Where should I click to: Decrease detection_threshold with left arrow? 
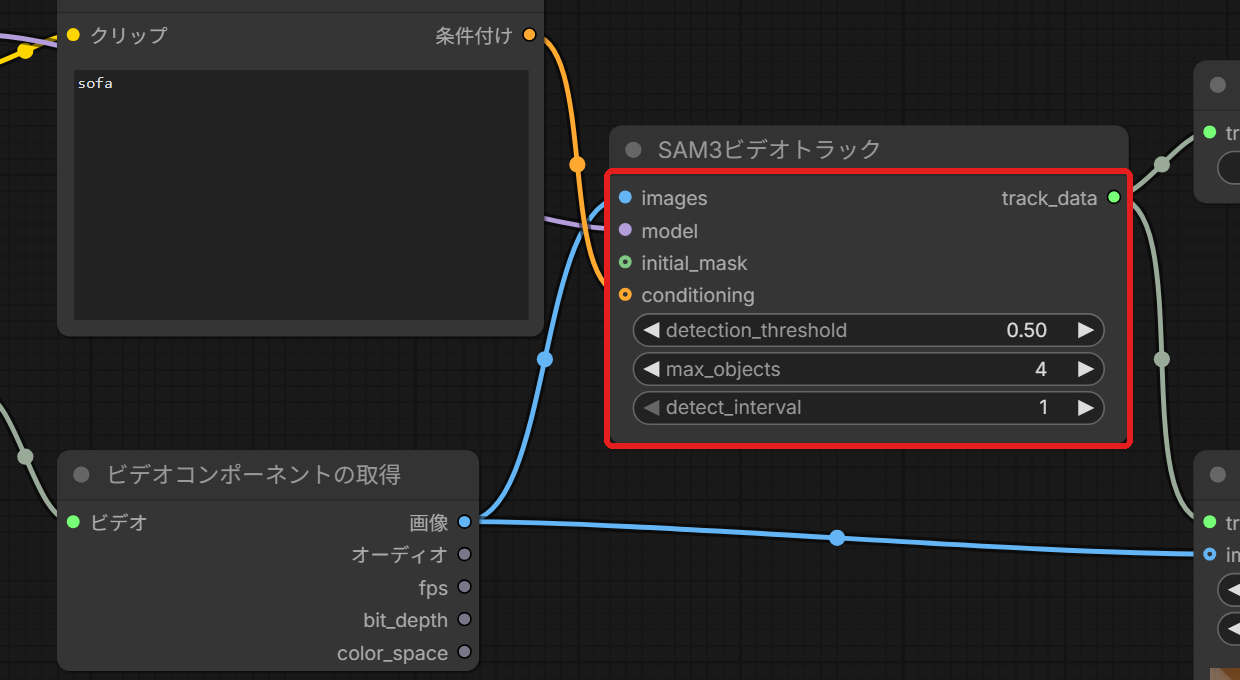coord(651,330)
